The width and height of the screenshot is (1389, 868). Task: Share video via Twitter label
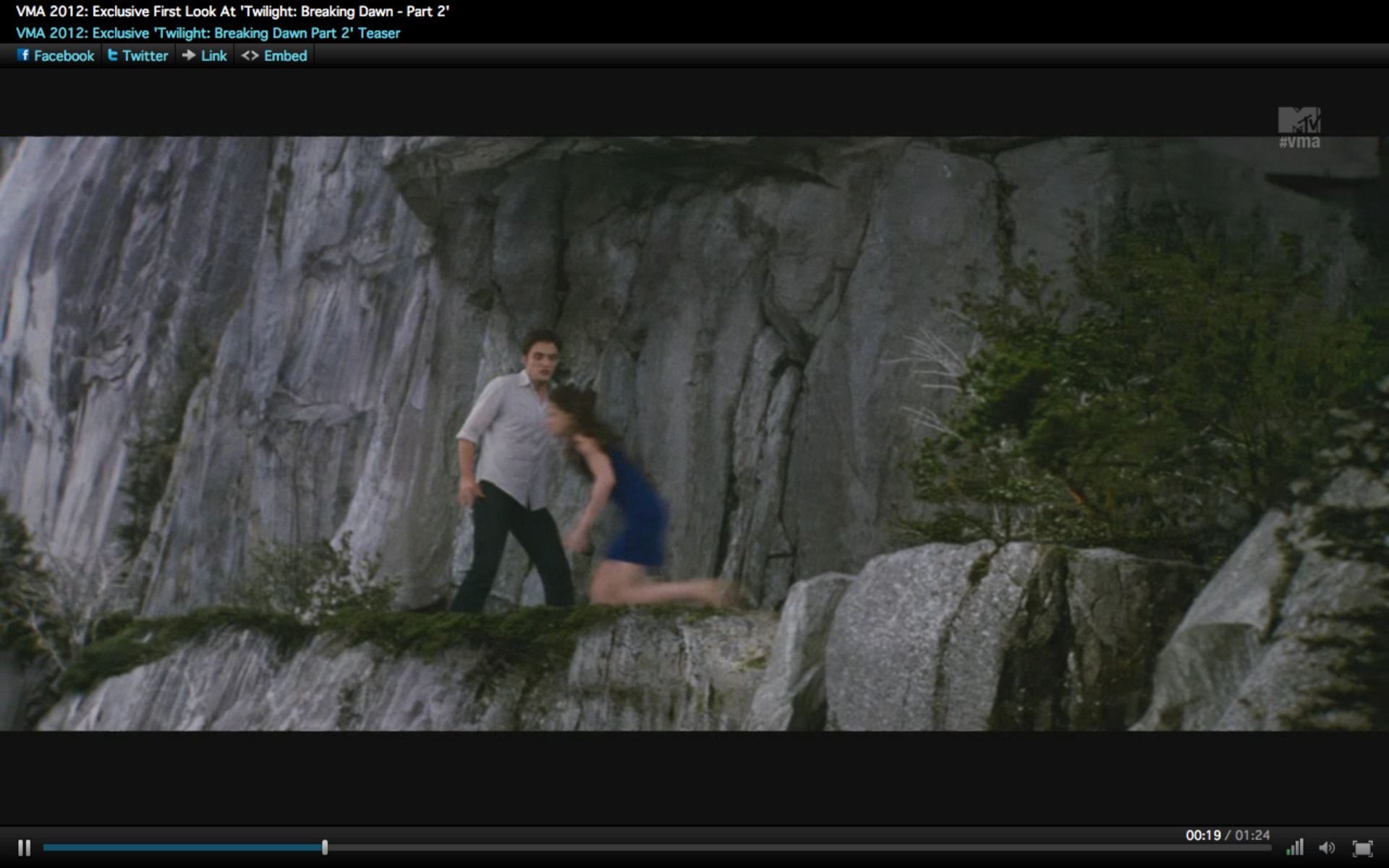(x=145, y=56)
